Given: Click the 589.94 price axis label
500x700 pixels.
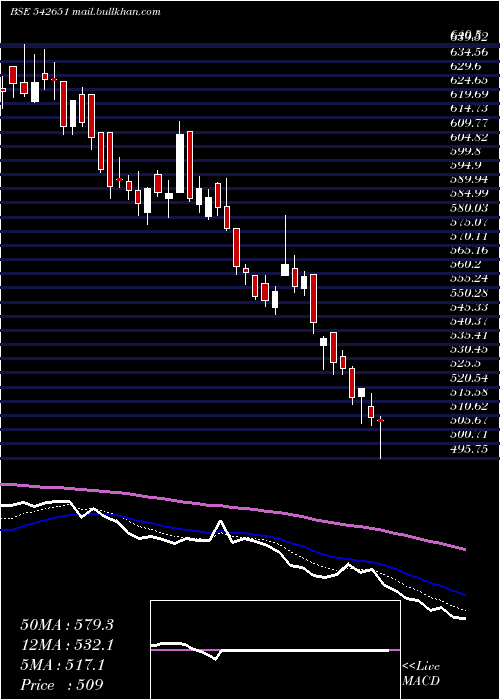Looking at the screenshot, I should pyautogui.click(x=469, y=179).
